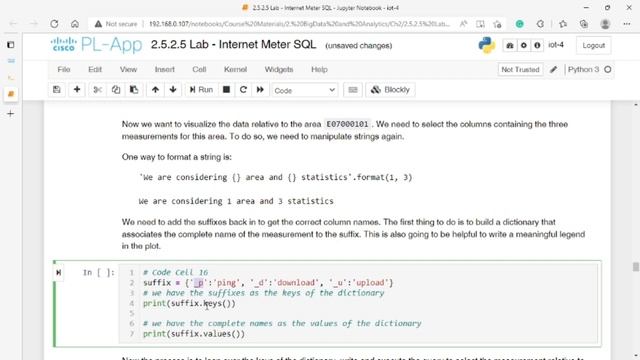Screen dimensions: 640x360
Task: Paste cells below using the toolbar icon
Action: 134,90
